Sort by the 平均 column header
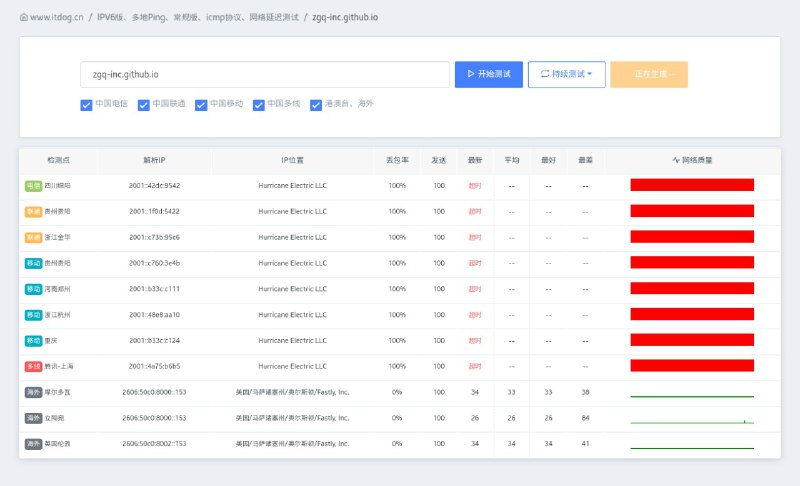Image resolution: width=800 pixels, height=486 pixels. click(511, 160)
